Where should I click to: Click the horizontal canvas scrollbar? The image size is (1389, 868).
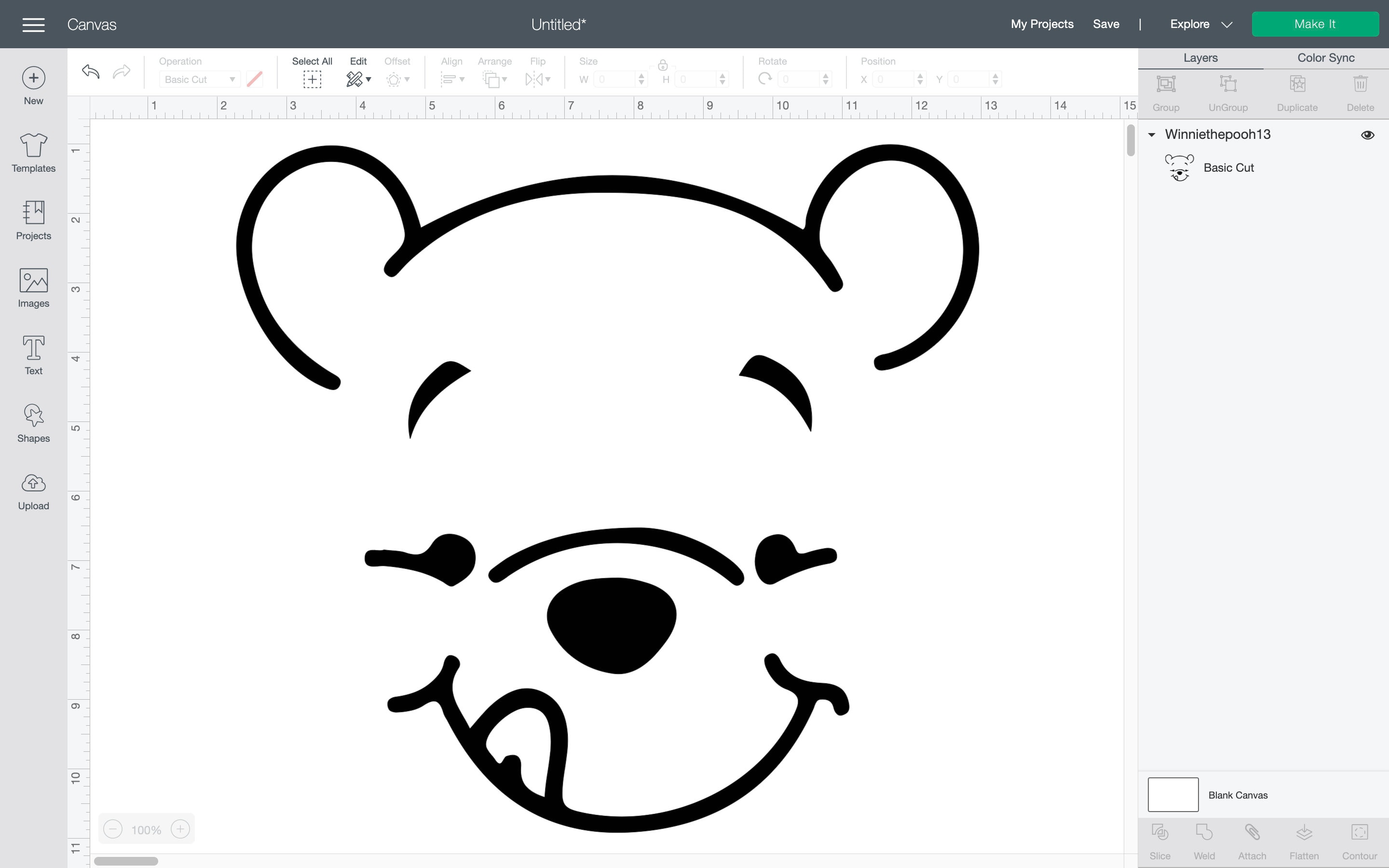[x=126, y=861]
